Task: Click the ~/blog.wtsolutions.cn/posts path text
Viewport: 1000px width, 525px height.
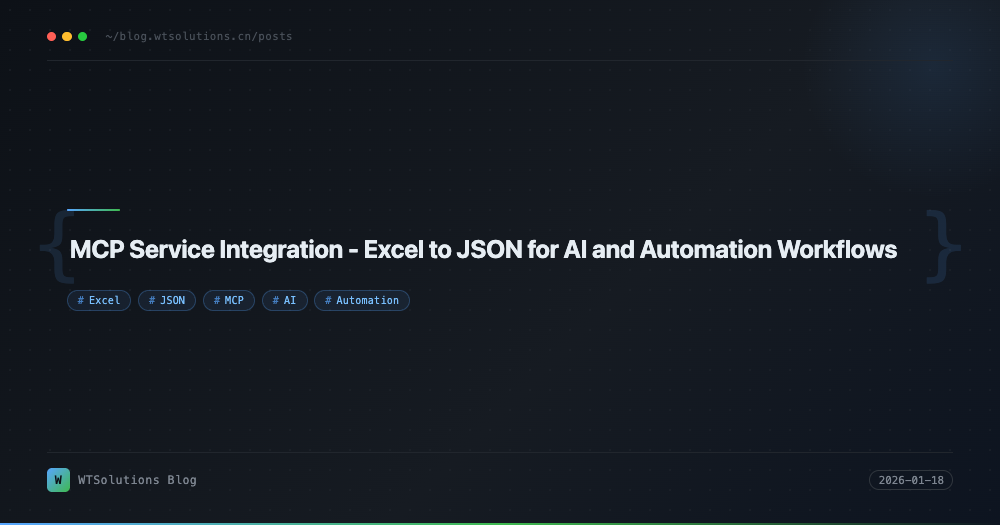Action: pos(199,36)
